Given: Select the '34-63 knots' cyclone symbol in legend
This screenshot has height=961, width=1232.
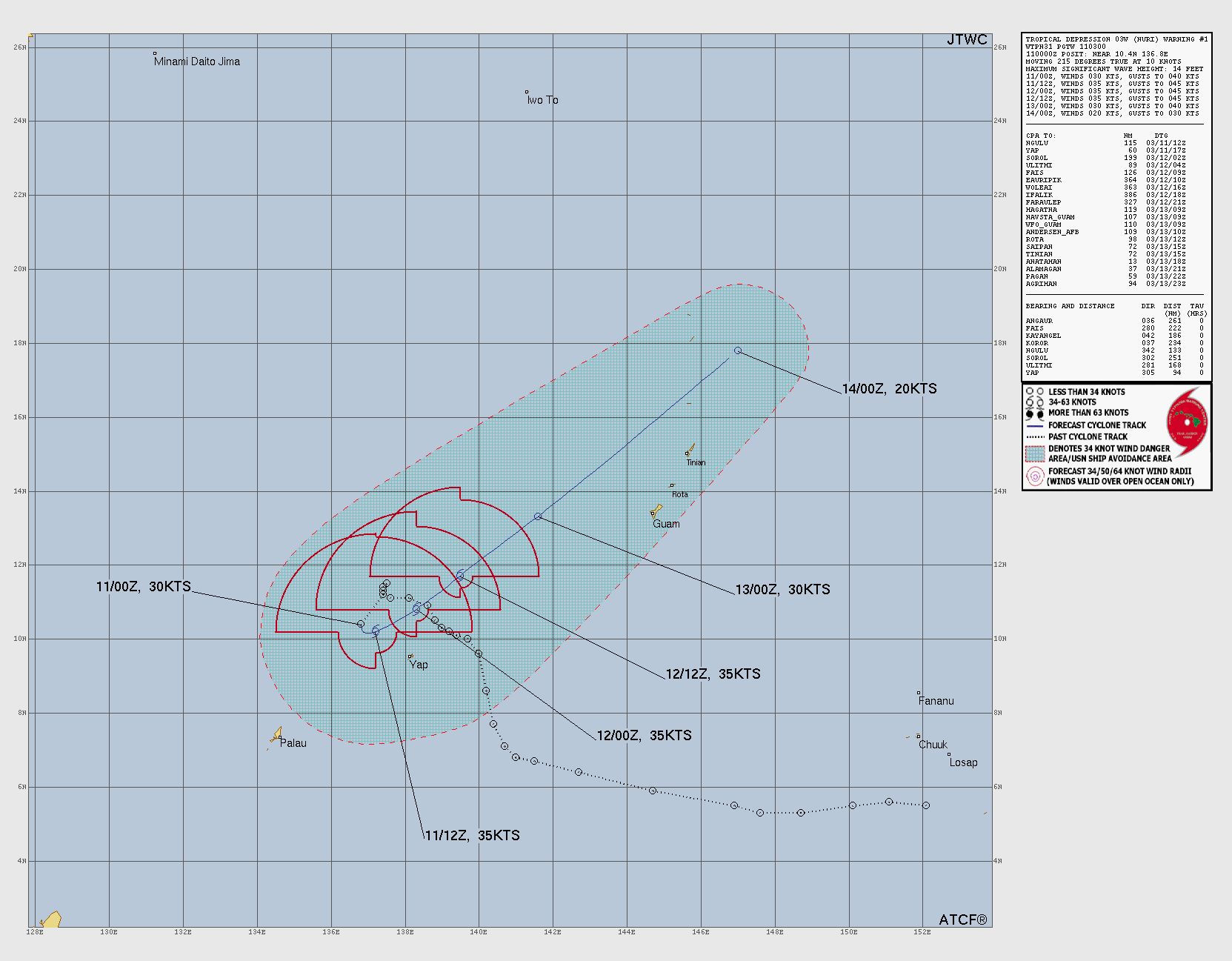Looking at the screenshot, I should click(x=1034, y=402).
